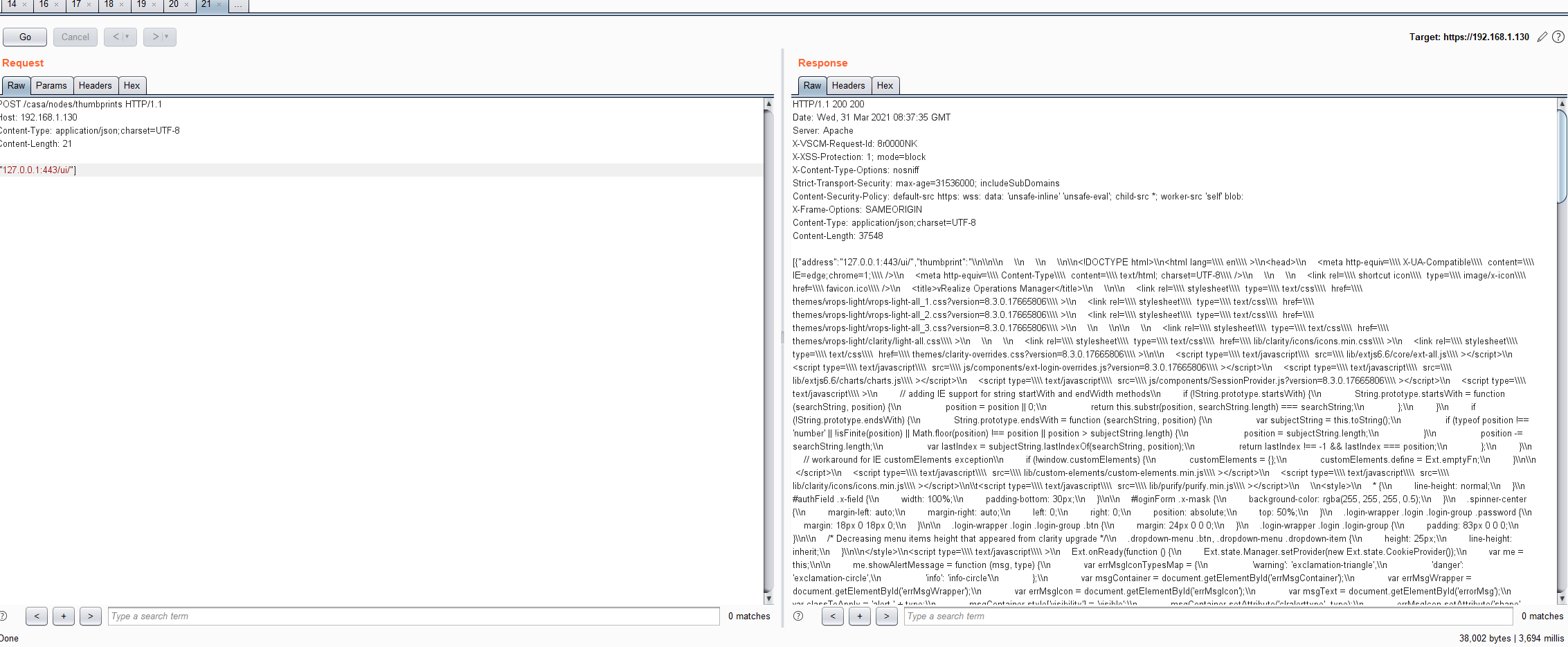Open the help icon beside Target
This screenshot has width=1568, height=647.
[1558, 37]
